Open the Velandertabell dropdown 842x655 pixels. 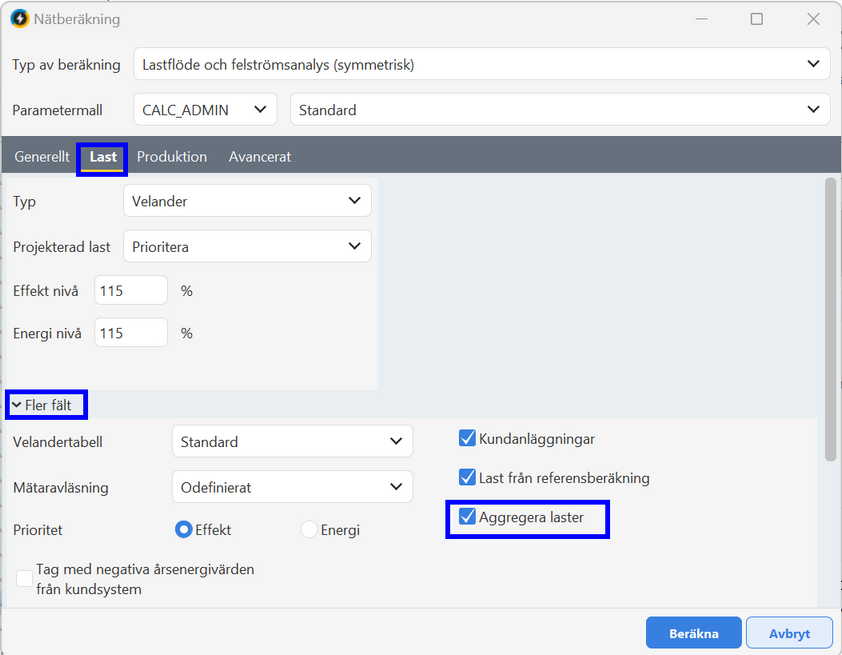tap(292, 441)
